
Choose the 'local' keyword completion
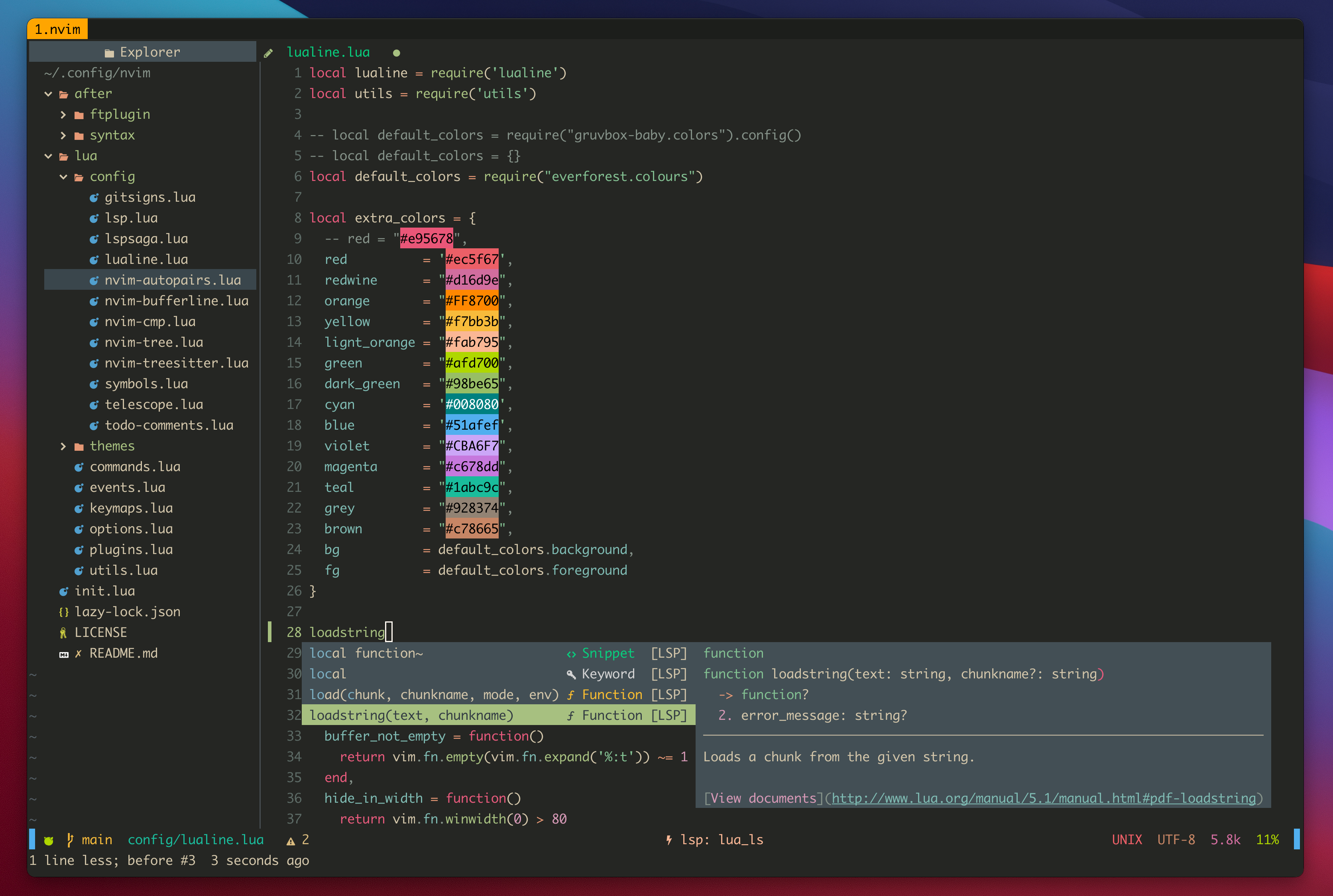click(x=497, y=674)
